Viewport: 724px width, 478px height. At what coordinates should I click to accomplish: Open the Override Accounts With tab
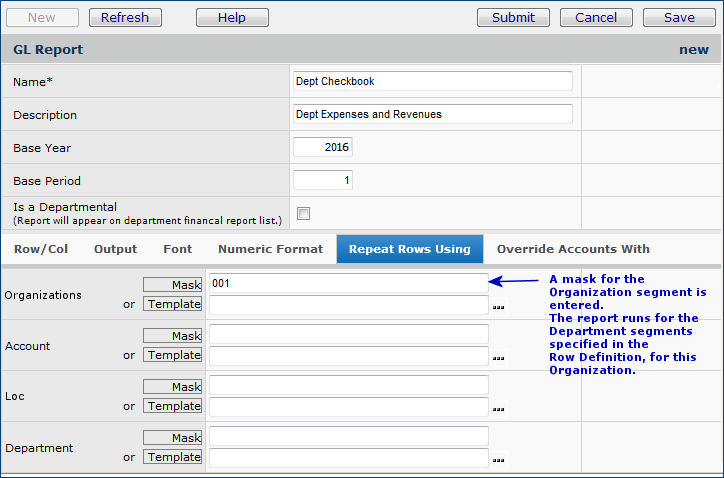tap(573, 249)
